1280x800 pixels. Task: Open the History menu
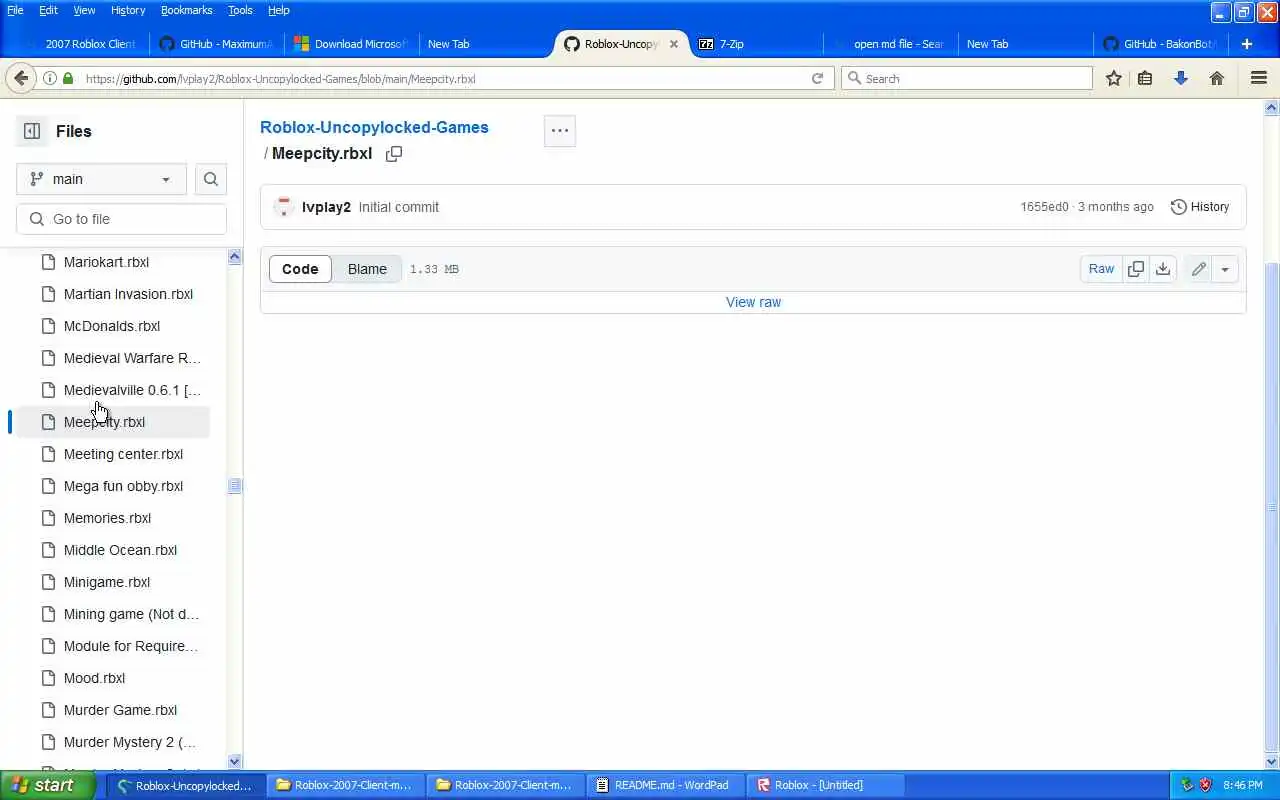click(x=128, y=10)
